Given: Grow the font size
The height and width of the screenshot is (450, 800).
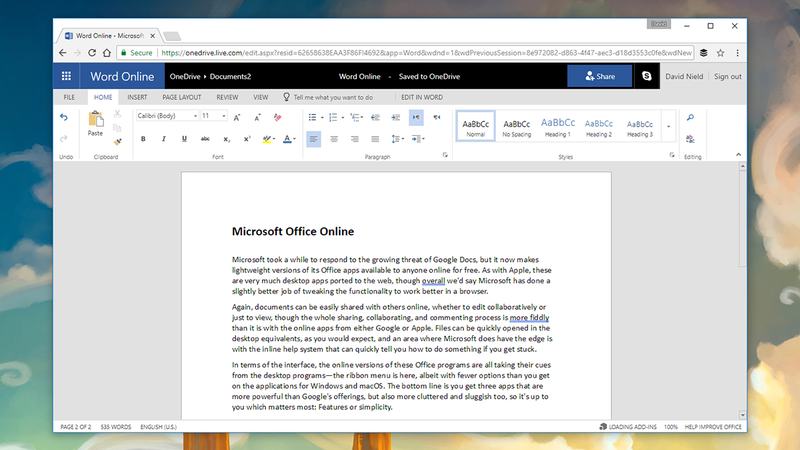Looking at the screenshot, I should 237,117.
